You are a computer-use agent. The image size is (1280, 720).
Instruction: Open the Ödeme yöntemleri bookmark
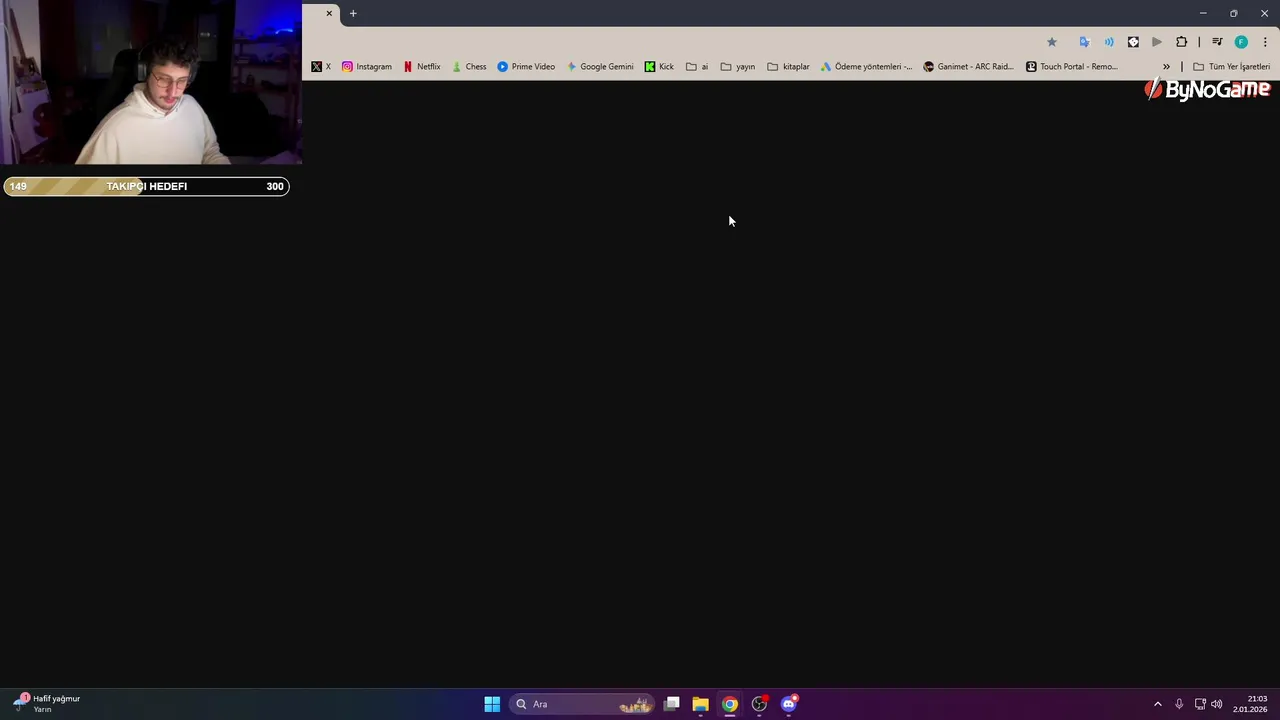point(866,67)
